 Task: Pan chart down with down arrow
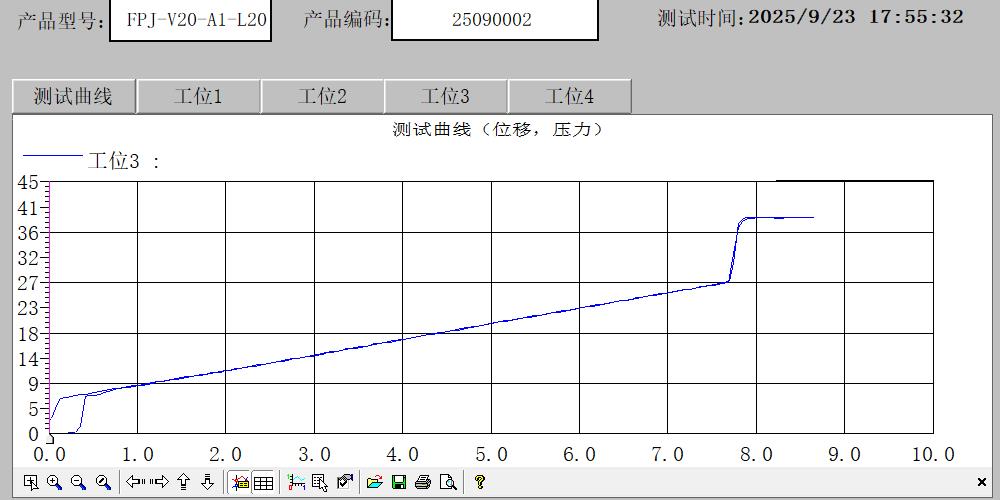207,482
